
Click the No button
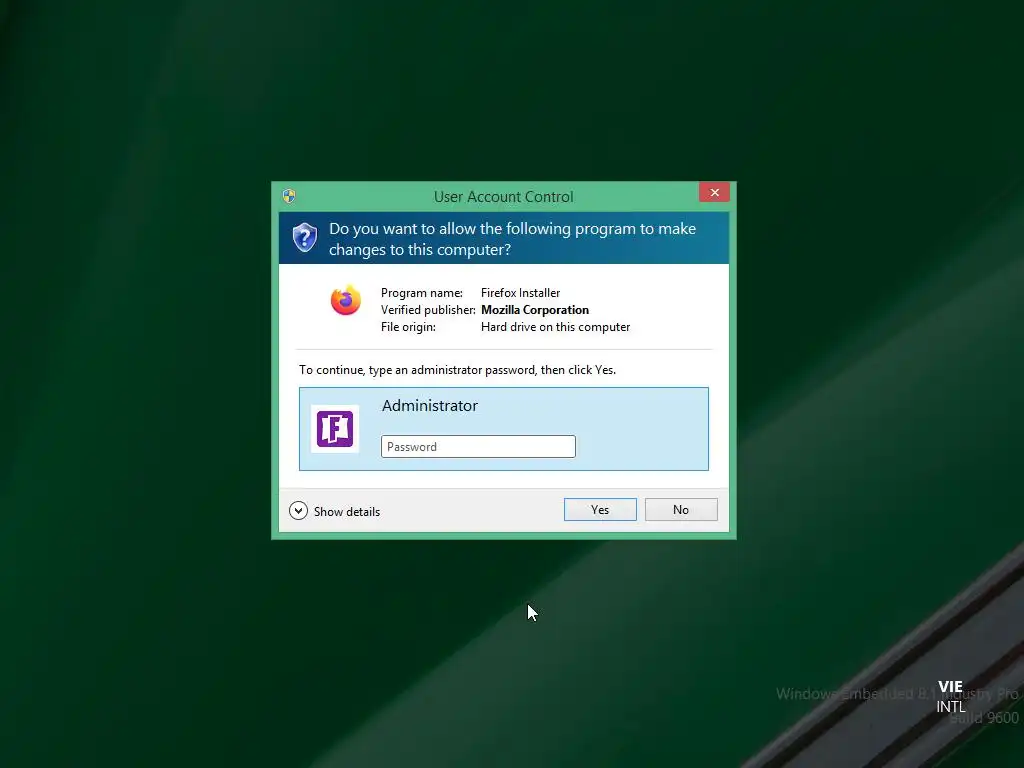(x=680, y=510)
